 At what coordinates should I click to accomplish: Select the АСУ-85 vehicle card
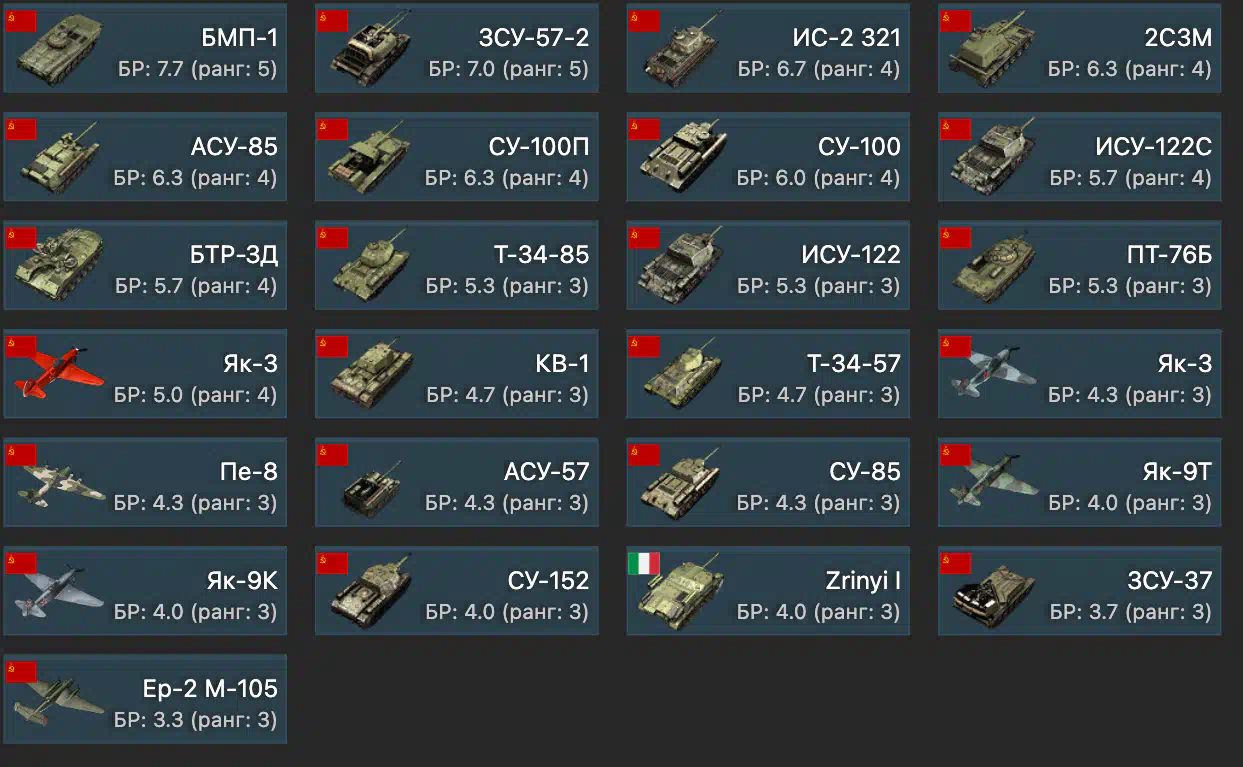pyautogui.click(x=145, y=157)
